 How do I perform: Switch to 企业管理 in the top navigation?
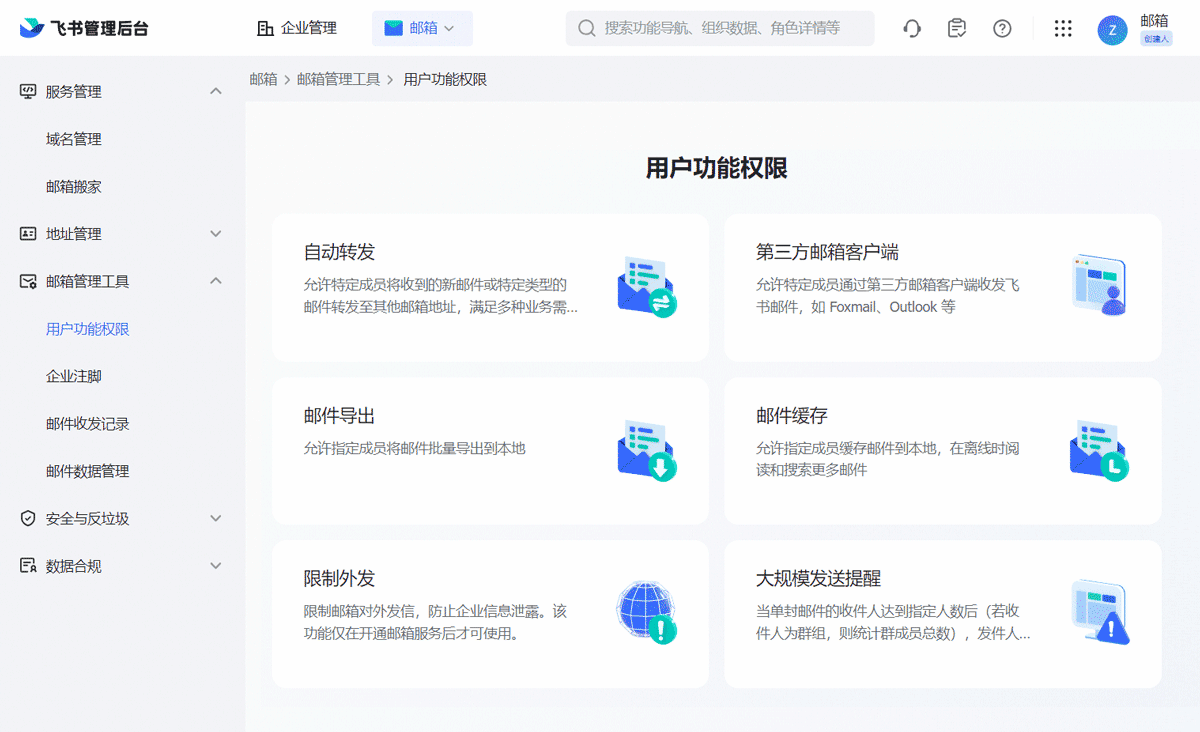click(297, 28)
